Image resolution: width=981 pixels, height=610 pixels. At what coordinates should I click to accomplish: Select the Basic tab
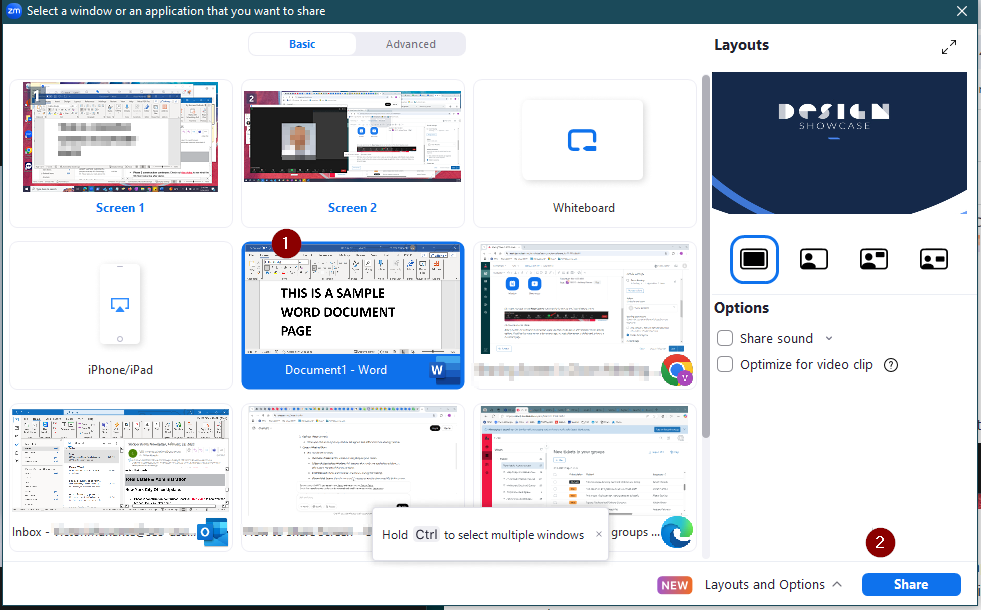[x=302, y=44]
